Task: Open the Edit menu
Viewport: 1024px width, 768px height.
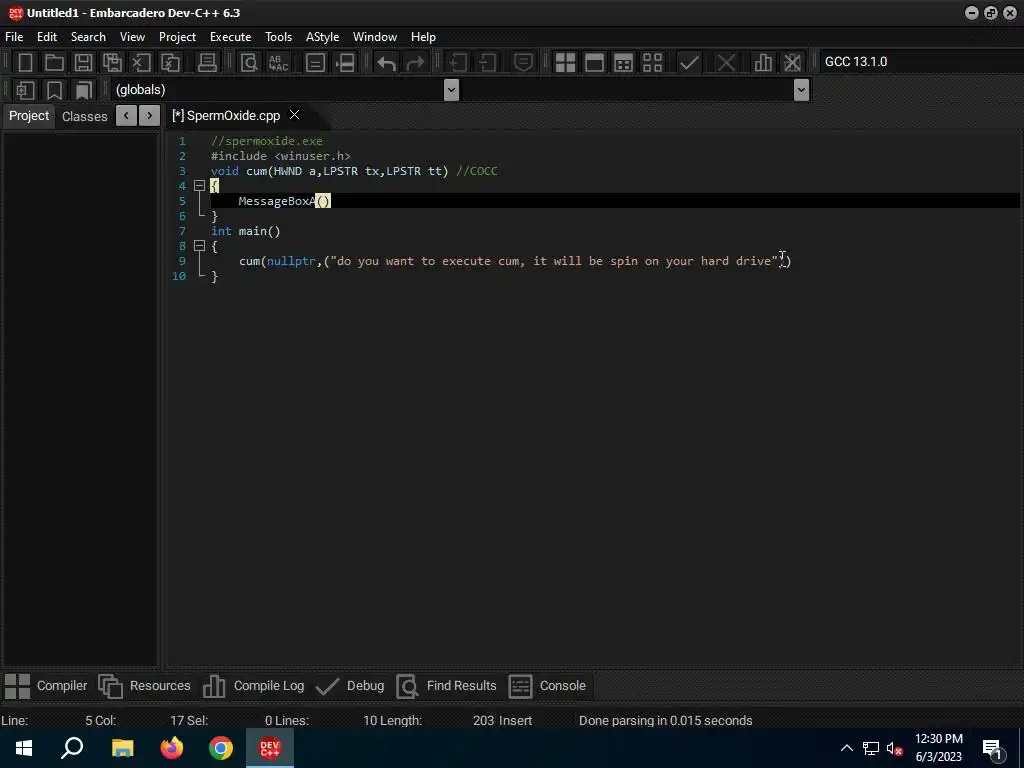Action: (46, 37)
